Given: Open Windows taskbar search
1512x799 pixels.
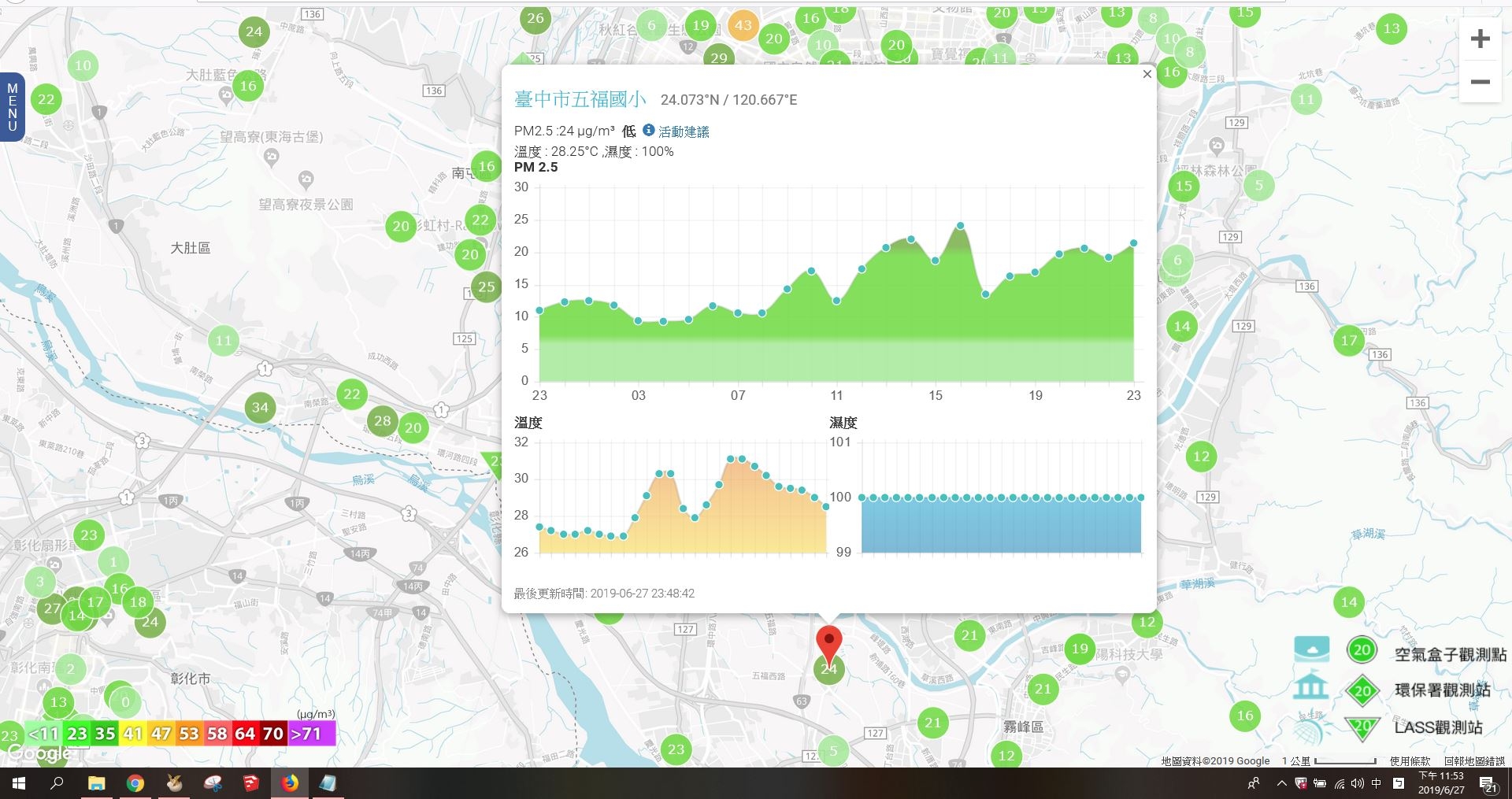Looking at the screenshot, I should coord(57,783).
